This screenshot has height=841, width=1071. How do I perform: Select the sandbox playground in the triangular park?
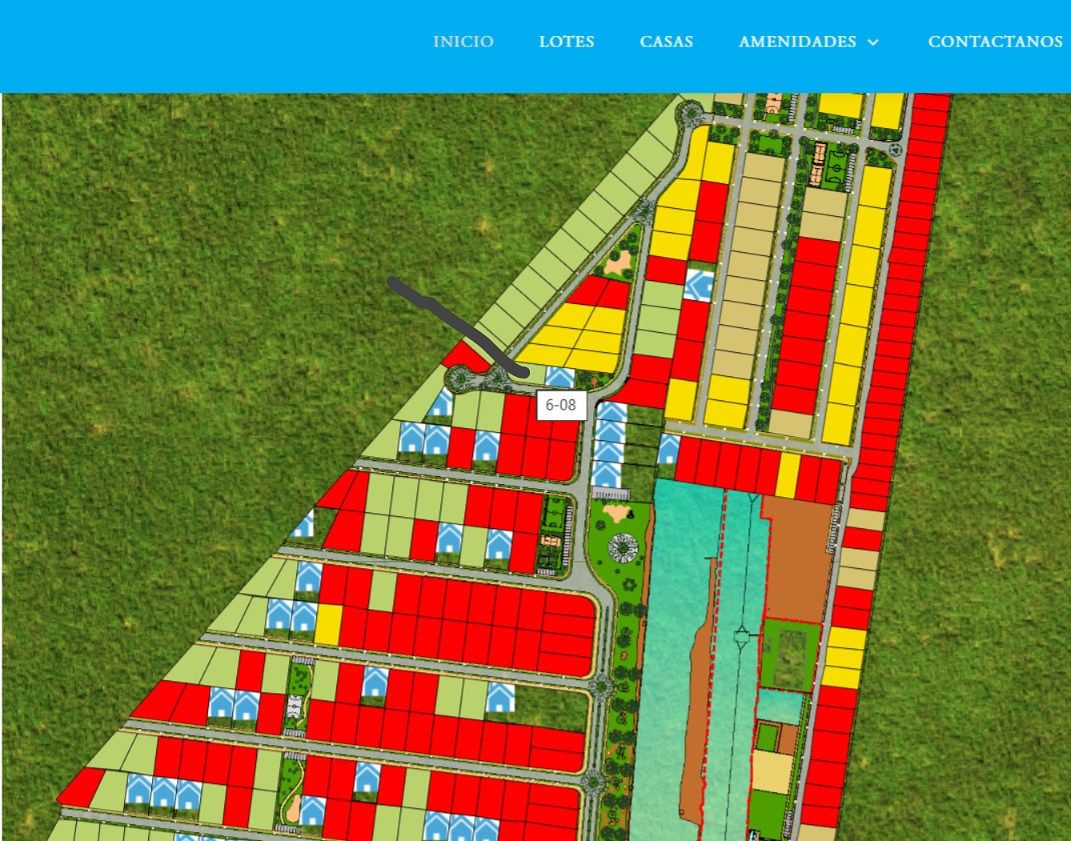tap(619, 263)
